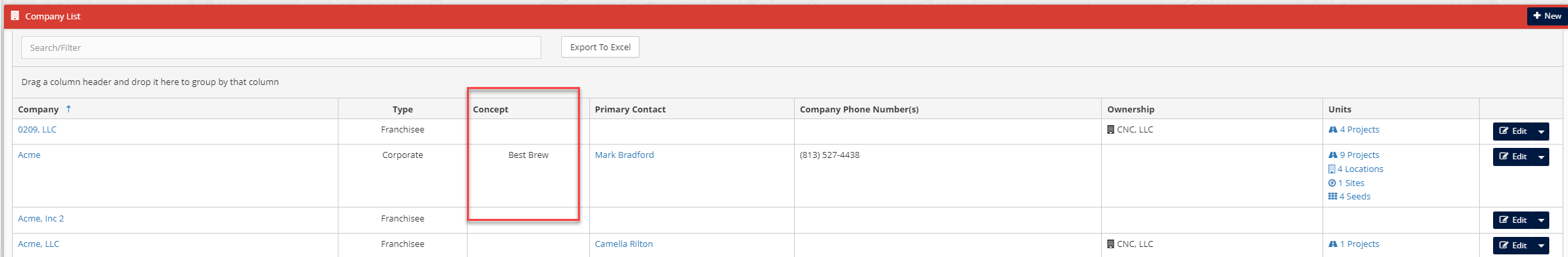
Task: Open the Mark Bradford contact link
Action: click(x=624, y=155)
